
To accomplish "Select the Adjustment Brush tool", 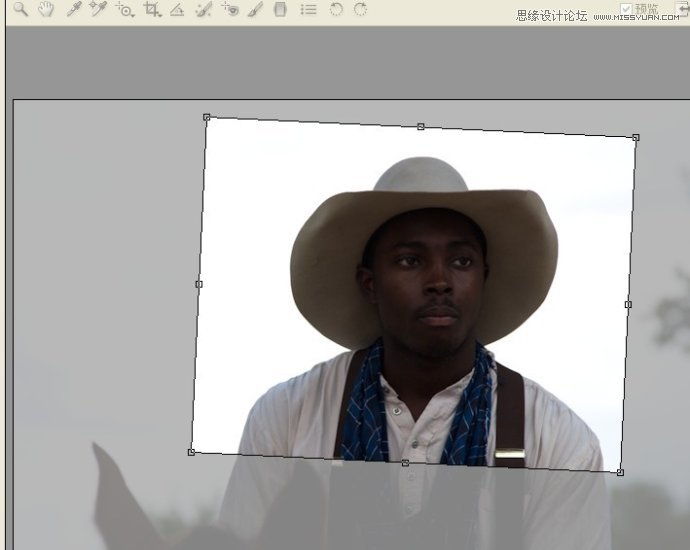I will click(255, 10).
